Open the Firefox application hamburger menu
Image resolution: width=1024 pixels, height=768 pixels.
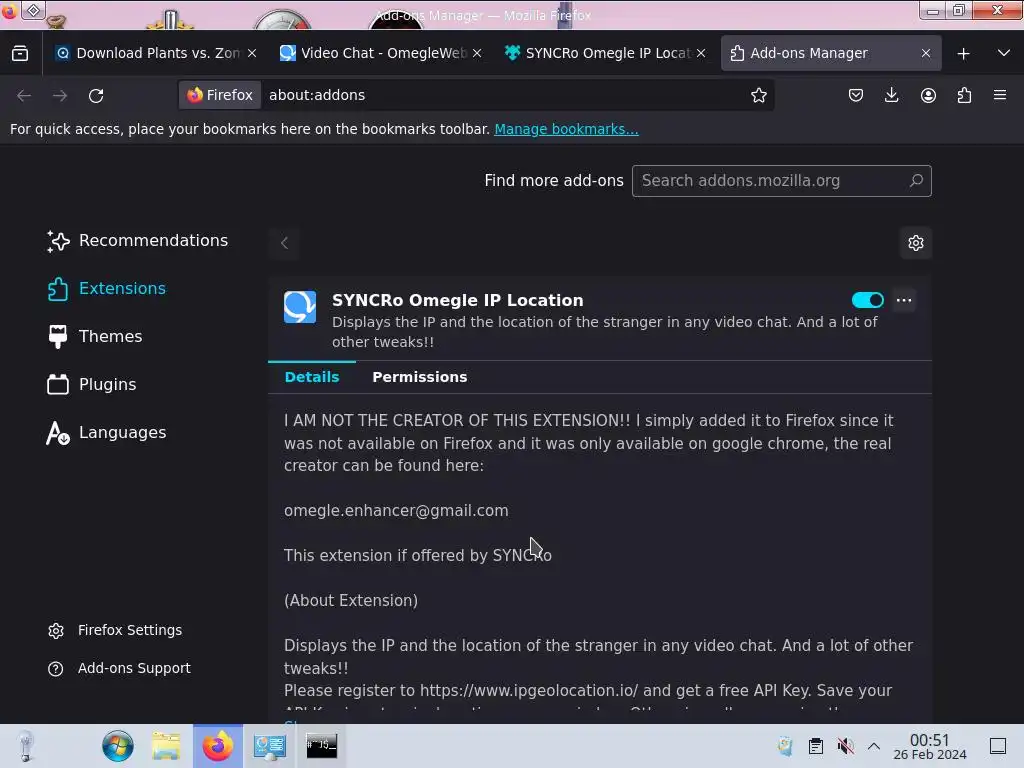1000,95
